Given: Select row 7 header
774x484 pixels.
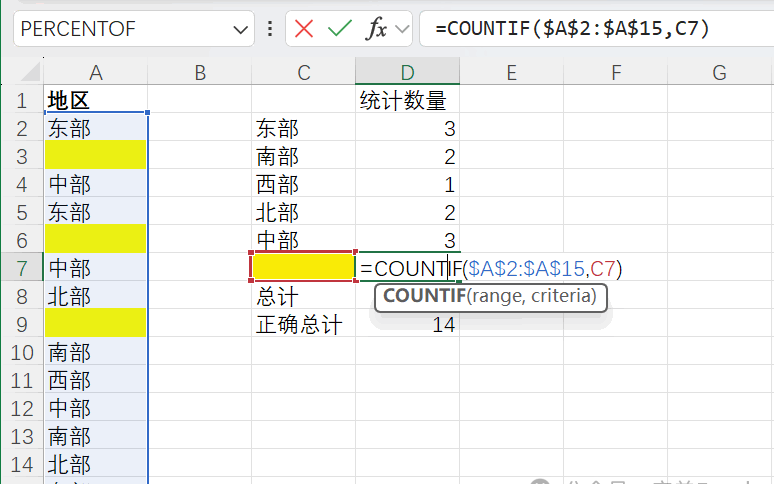Looking at the screenshot, I should click(x=22, y=268).
